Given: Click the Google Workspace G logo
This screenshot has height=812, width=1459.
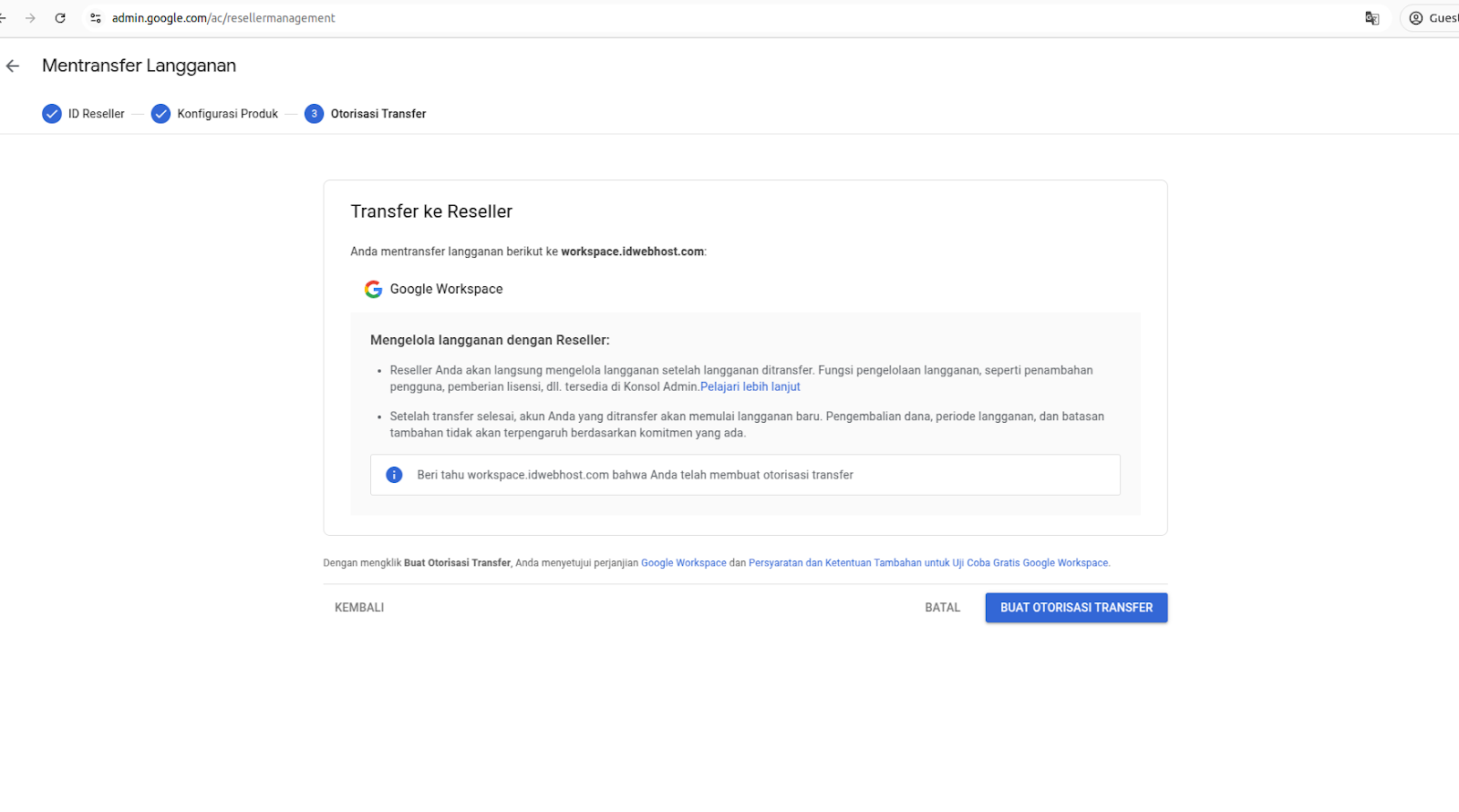Looking at the screenshot, I should (373, 288).
